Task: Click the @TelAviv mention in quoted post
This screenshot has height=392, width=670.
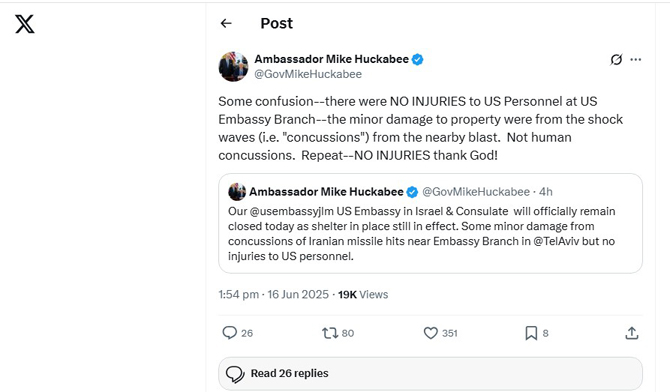Action: click(x=556, y=241)
